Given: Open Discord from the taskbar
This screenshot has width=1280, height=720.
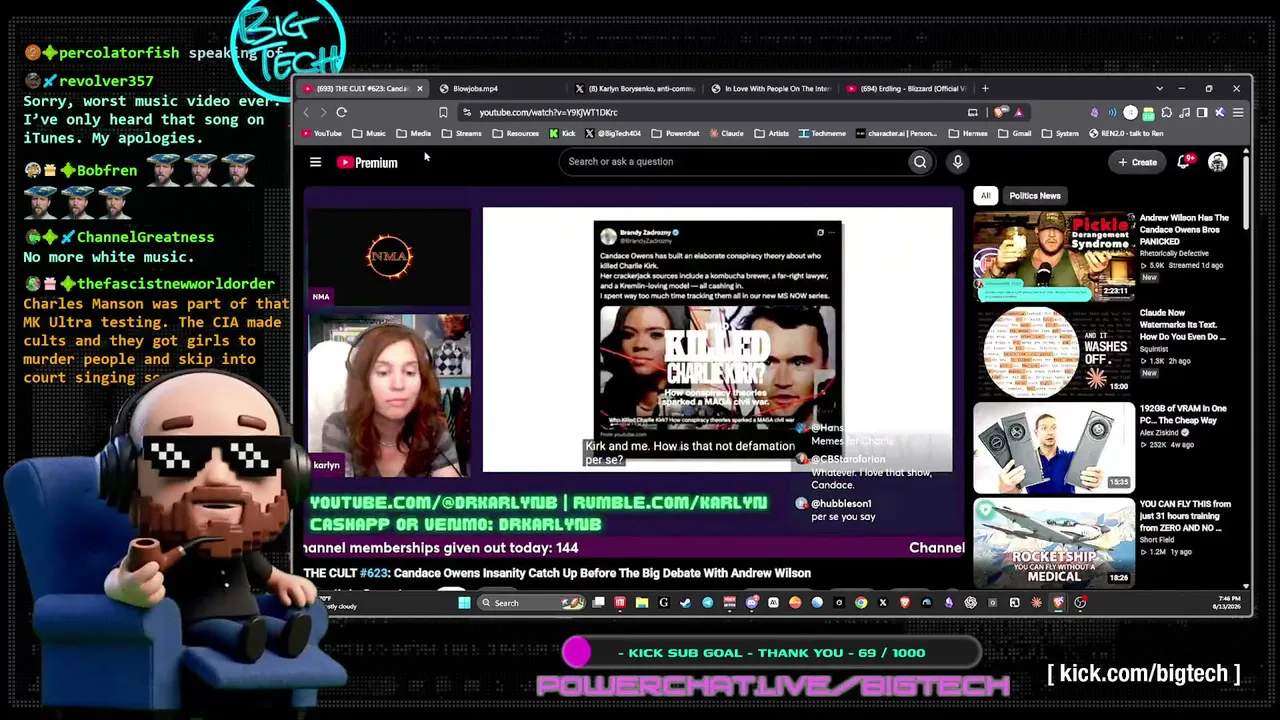Looking at the screenshot, I should coord(750,602).
